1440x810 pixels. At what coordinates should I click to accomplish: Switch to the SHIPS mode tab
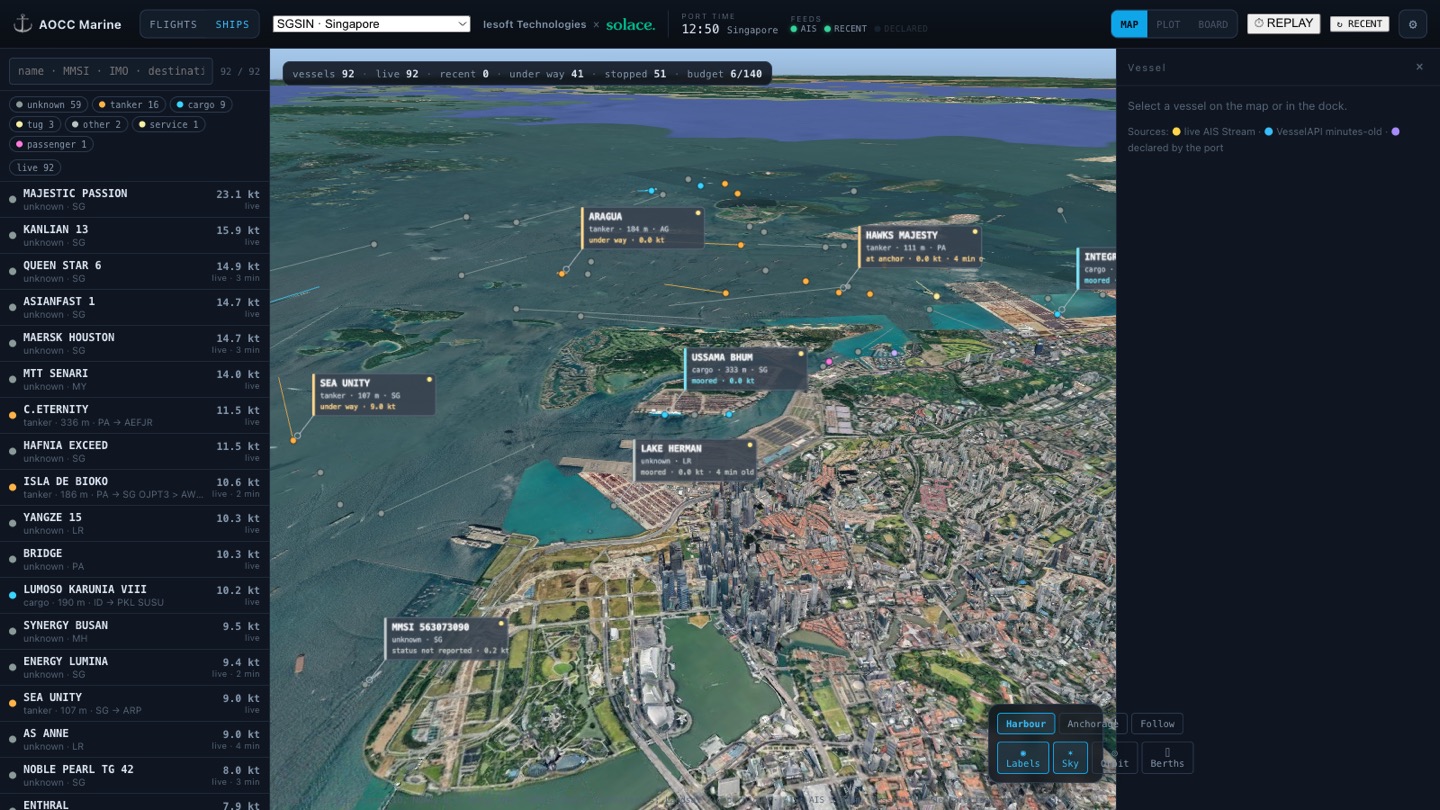pyautogui.click(x=232, y=24)
